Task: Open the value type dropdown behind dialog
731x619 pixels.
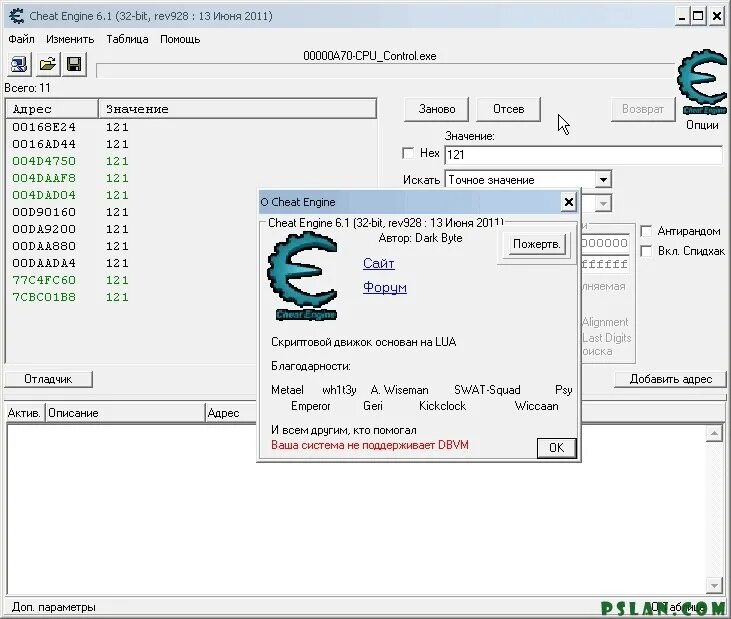Action: [603, 204]
